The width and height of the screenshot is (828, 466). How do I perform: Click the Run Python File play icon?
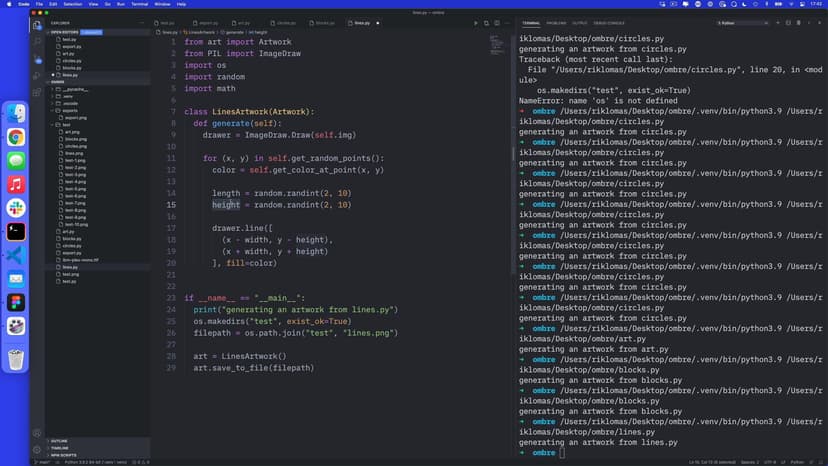(x=476, y=22)
